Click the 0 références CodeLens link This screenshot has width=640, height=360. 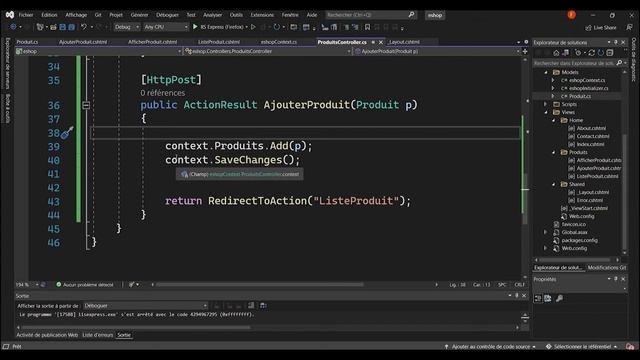click(x=162, y=93)
